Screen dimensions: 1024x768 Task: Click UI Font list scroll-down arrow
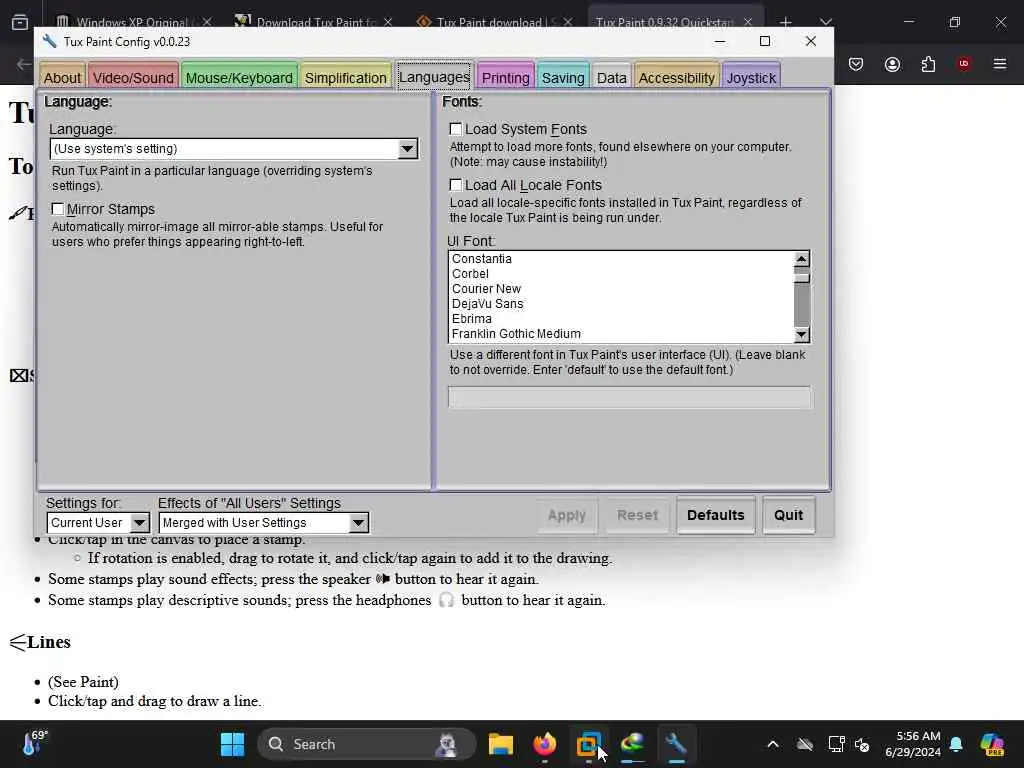click(x=801, y=334)
